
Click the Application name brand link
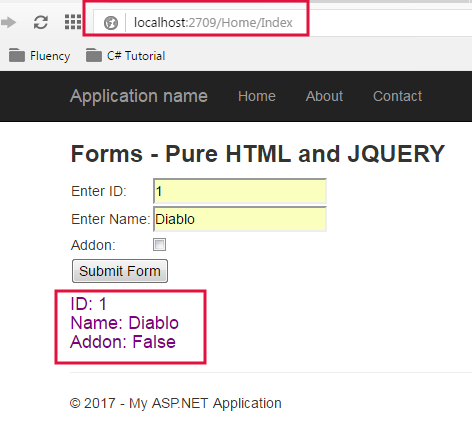(139, 96)
